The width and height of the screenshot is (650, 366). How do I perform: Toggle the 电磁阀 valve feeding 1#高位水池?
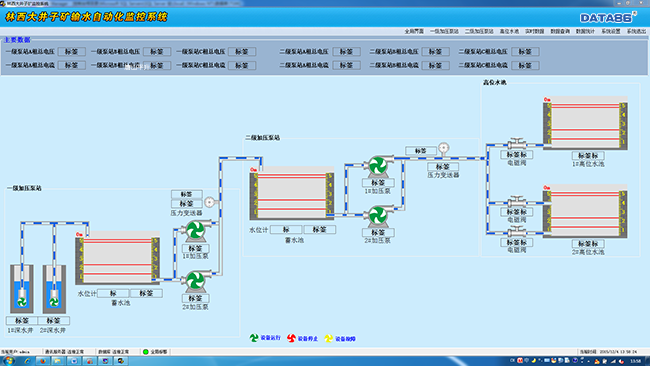tap(517, 144)
